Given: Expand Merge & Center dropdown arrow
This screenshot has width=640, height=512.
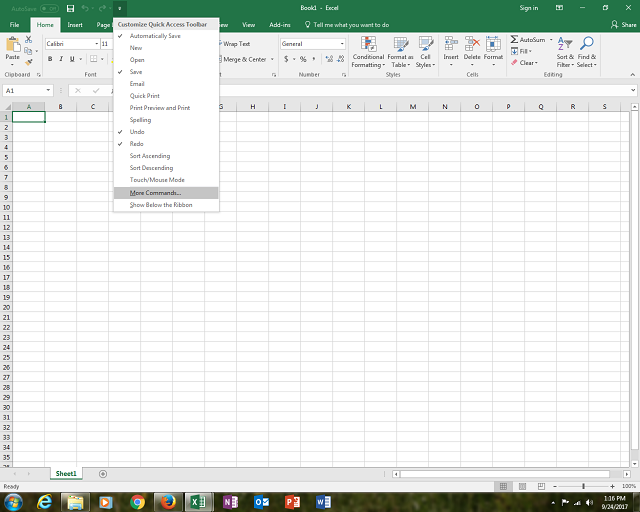Looking at the screenshot, I should (x=272, y=59).
